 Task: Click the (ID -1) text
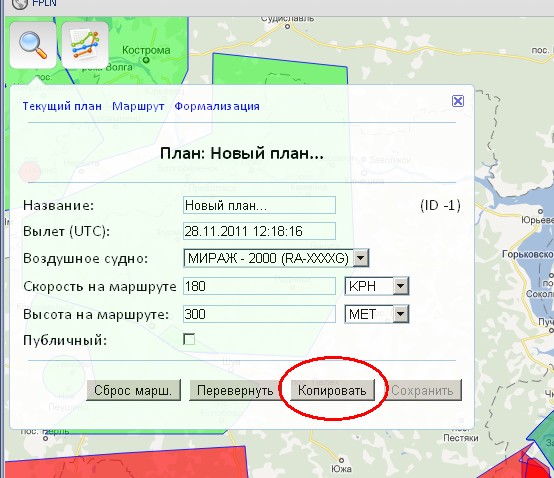click(x=440, y=205)
